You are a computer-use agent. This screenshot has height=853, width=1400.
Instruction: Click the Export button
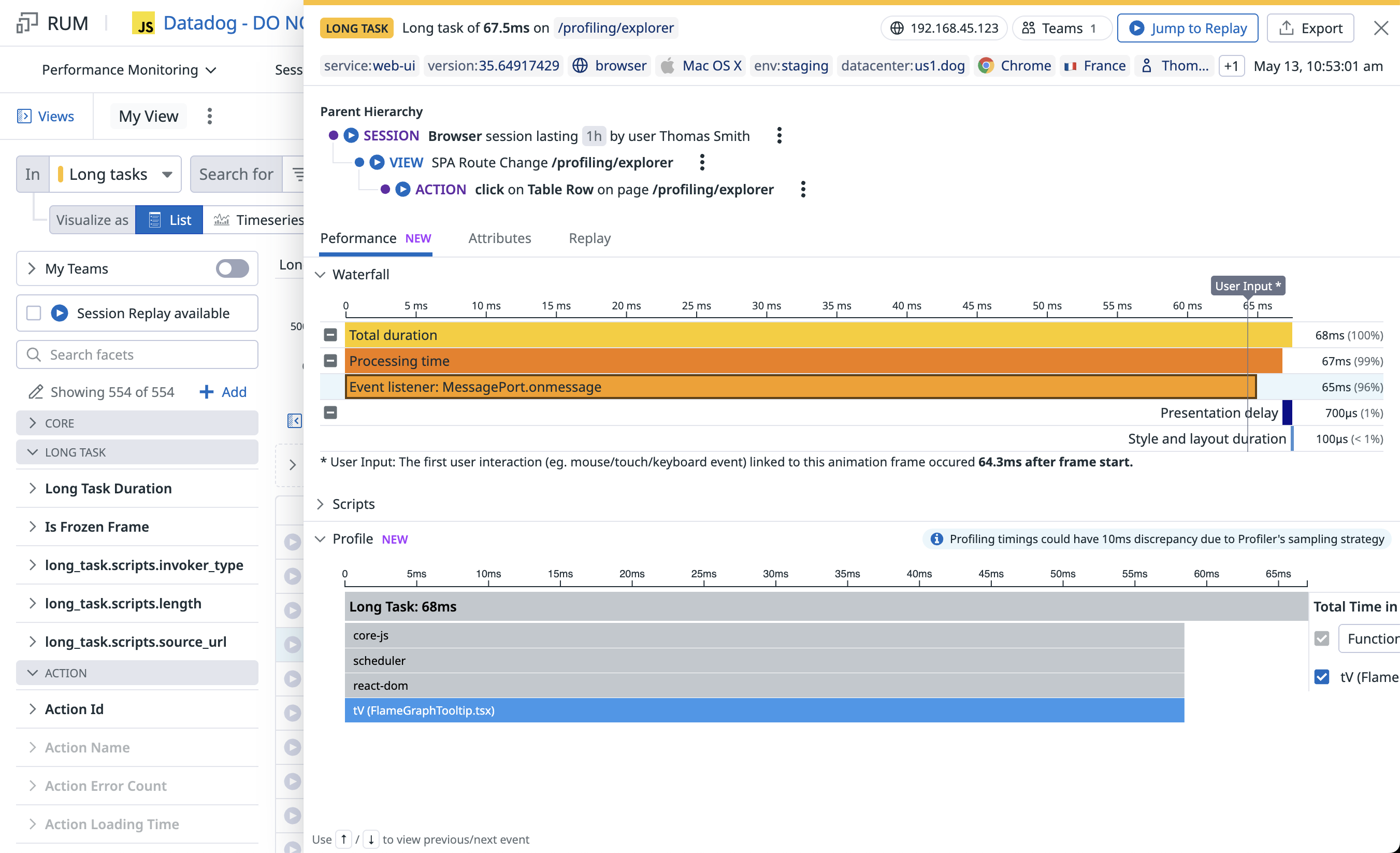[1310, 28]
